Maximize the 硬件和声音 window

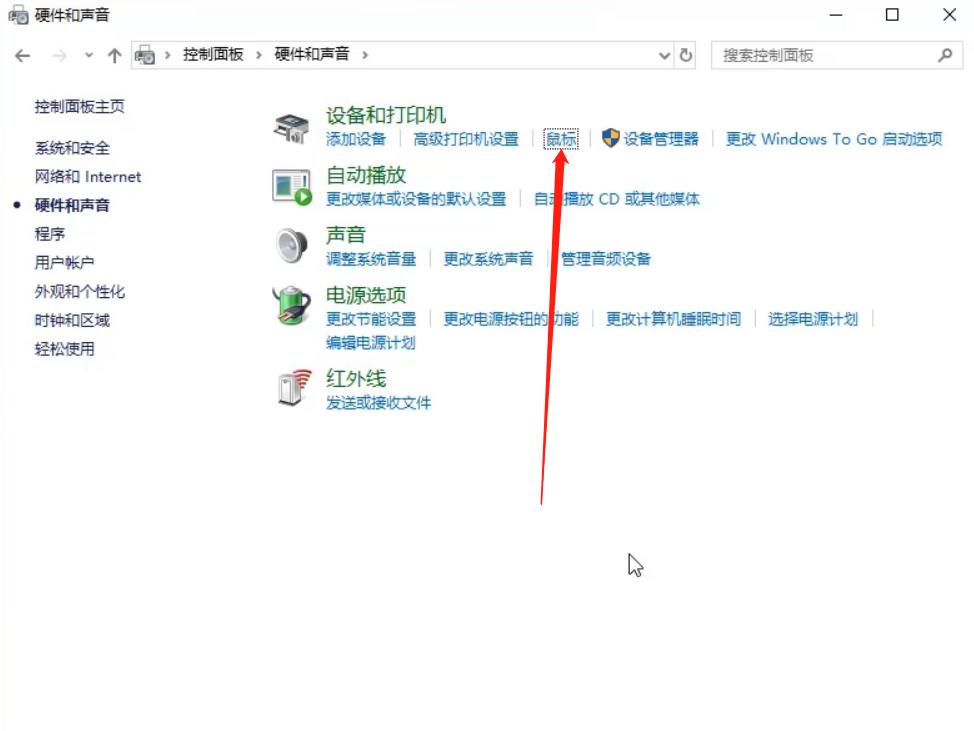(x=892, y=15)
